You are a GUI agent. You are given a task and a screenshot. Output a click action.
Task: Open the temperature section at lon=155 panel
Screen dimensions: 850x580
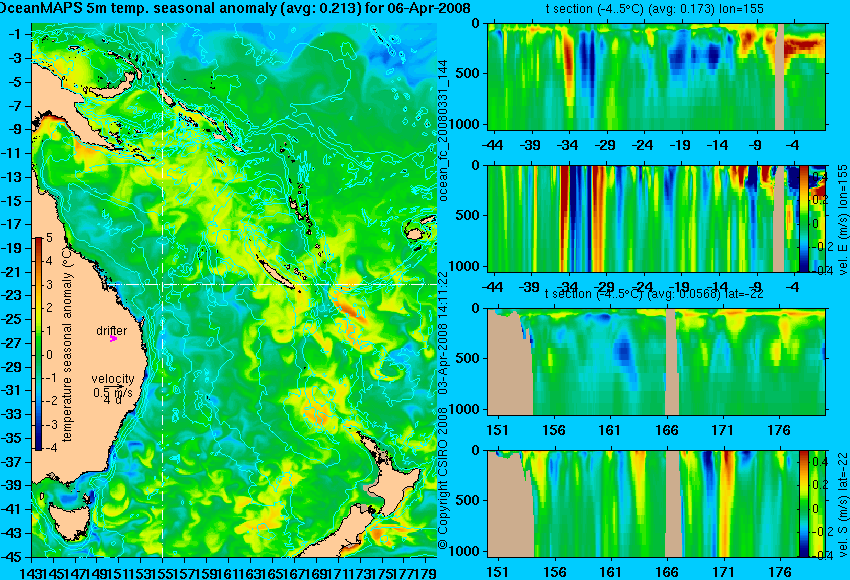click(657, 76)
